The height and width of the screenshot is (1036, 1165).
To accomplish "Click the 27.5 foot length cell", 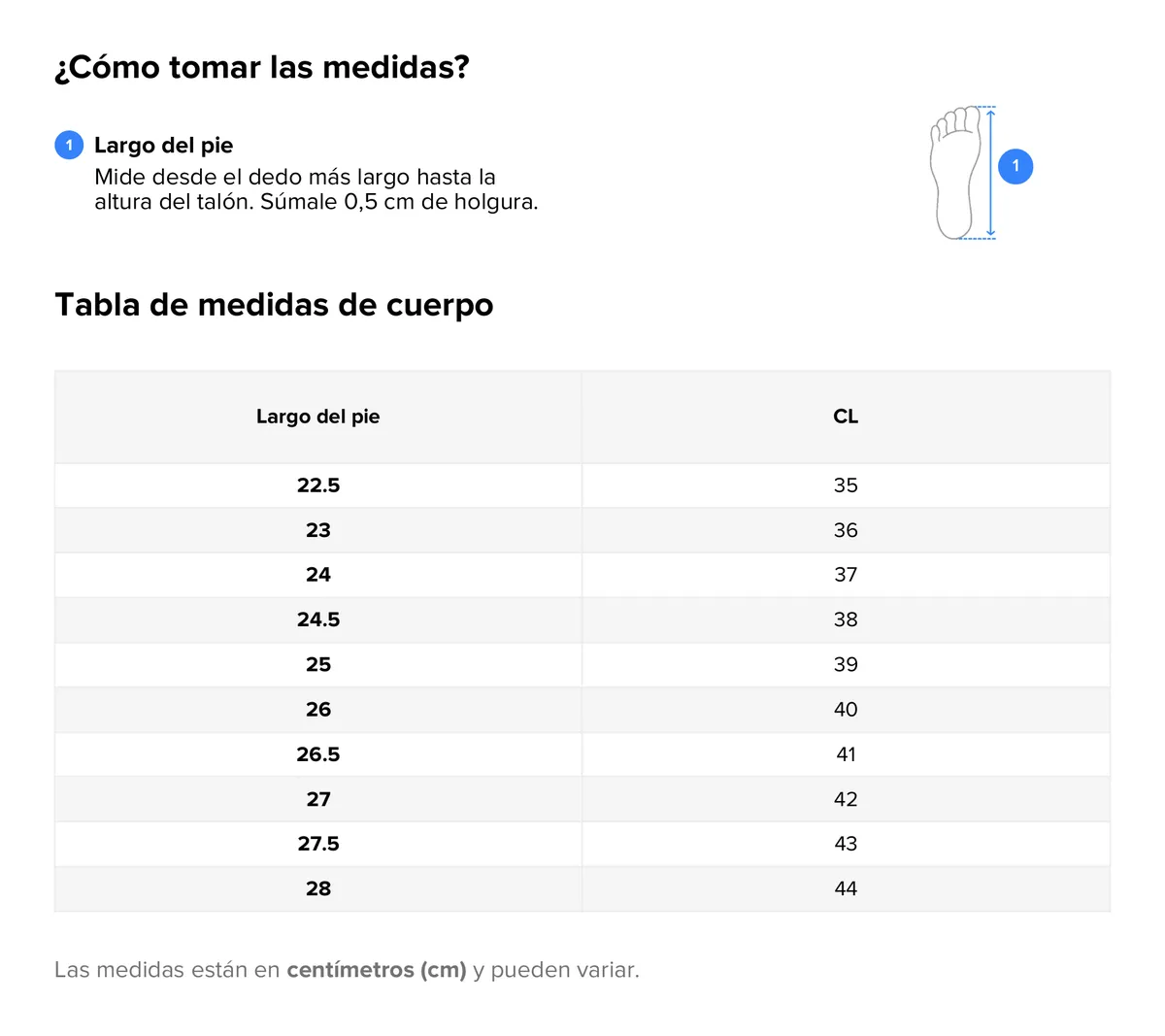I will 318,844.
